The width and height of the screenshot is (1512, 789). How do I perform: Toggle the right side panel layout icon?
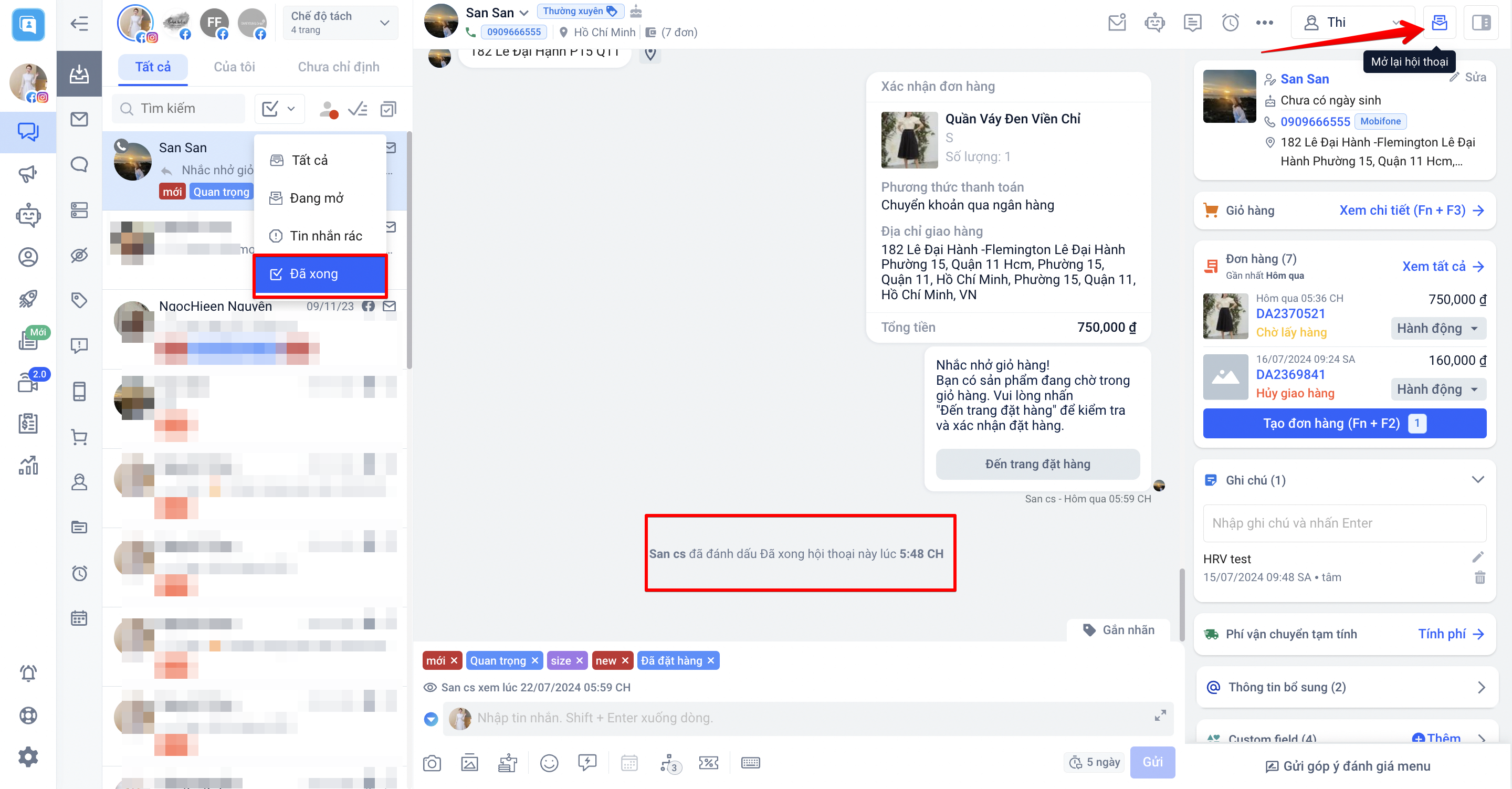(1481, 23)
